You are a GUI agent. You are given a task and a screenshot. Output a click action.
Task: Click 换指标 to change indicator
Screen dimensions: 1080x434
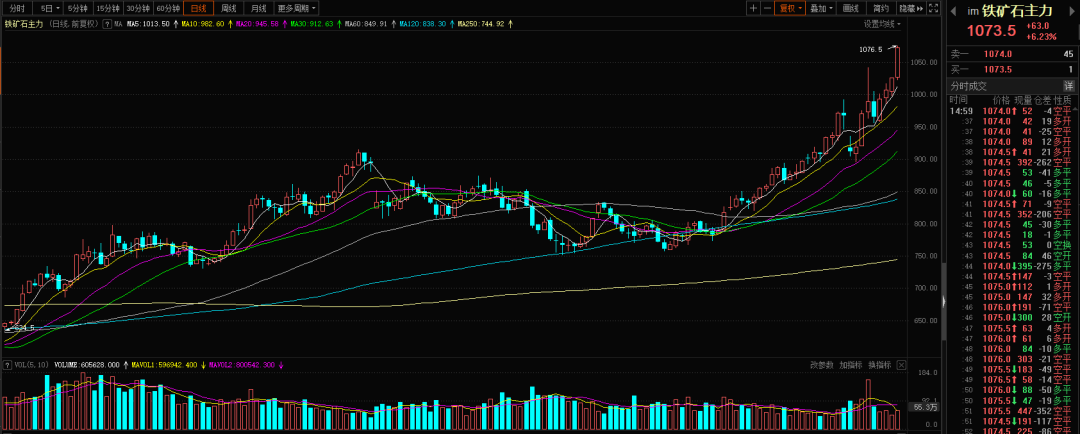(880, 364)
